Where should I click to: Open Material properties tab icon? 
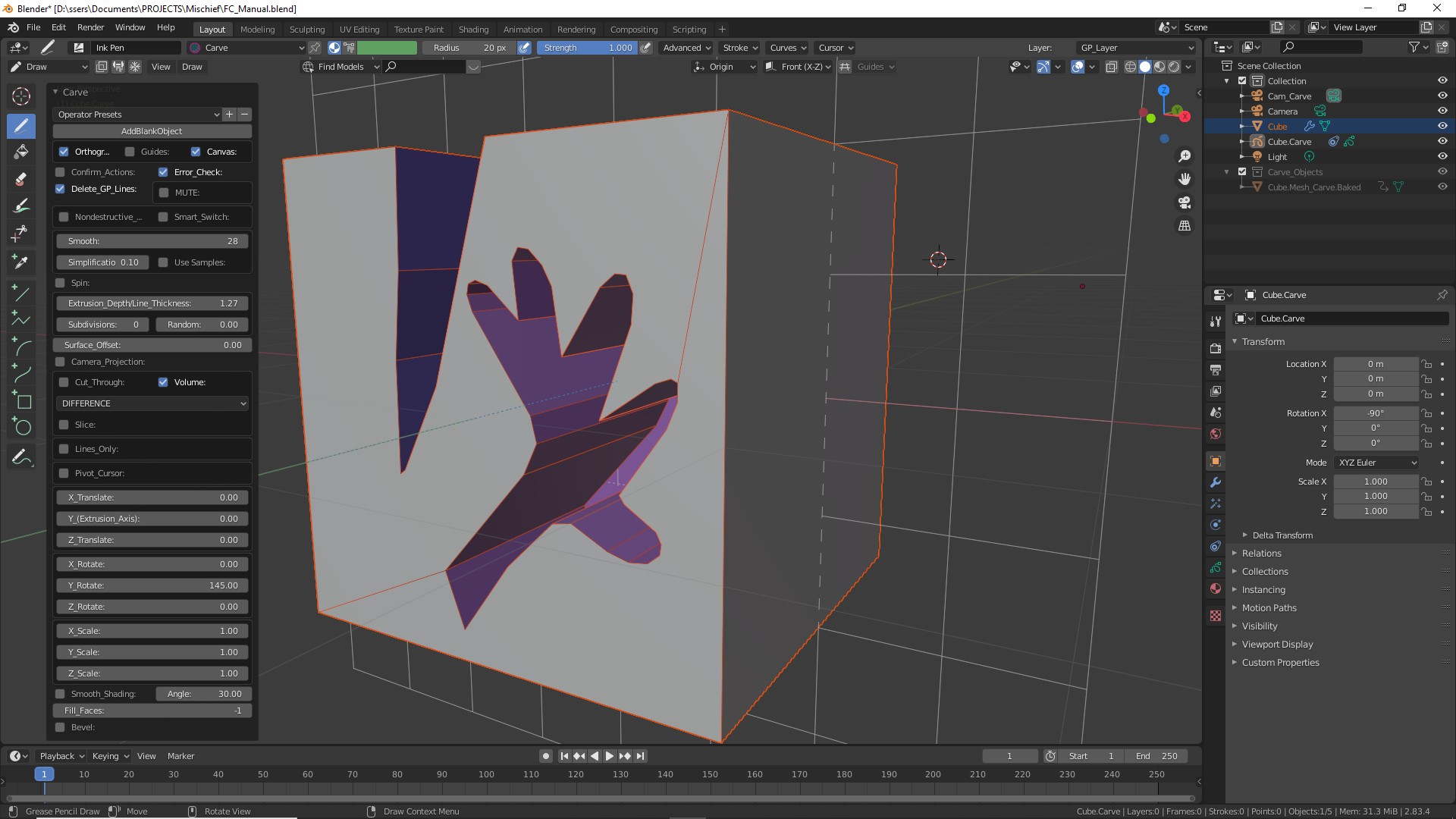click(x=1216, y=588)
